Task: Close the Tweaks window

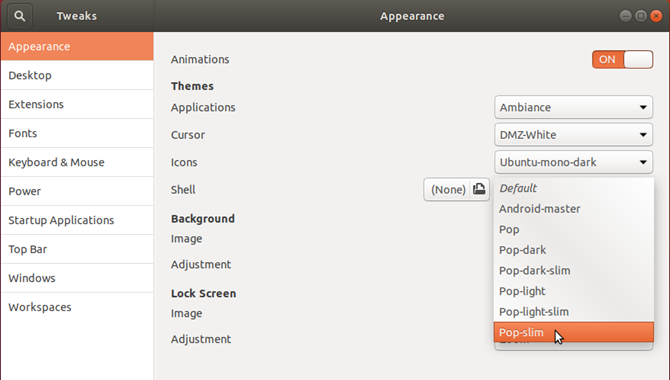Action: [x=656, y=16]
